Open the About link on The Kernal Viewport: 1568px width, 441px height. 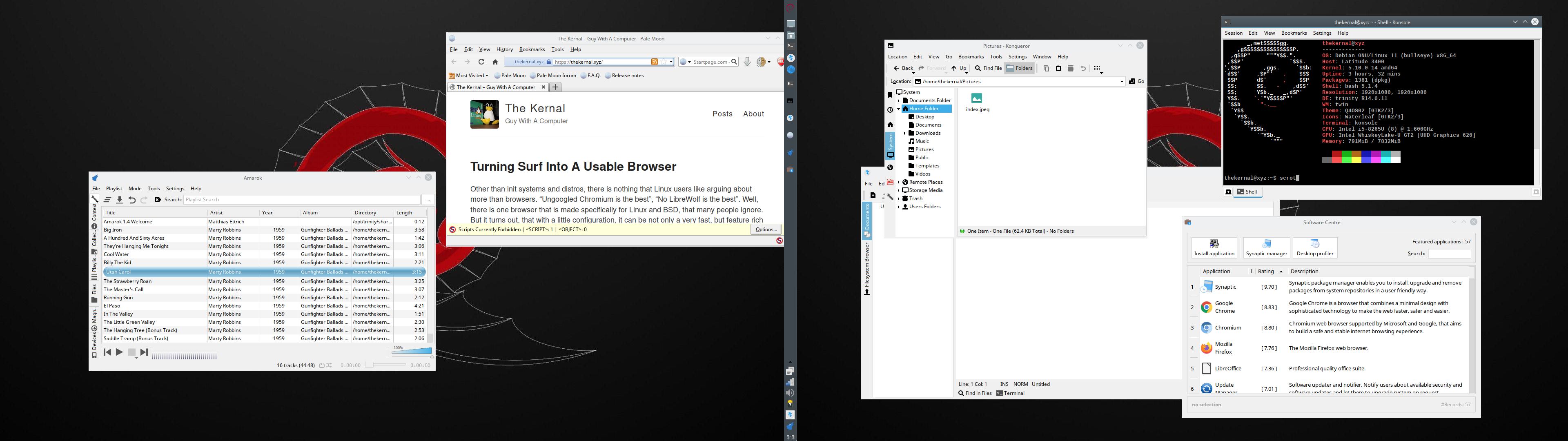tap(753, 114)
